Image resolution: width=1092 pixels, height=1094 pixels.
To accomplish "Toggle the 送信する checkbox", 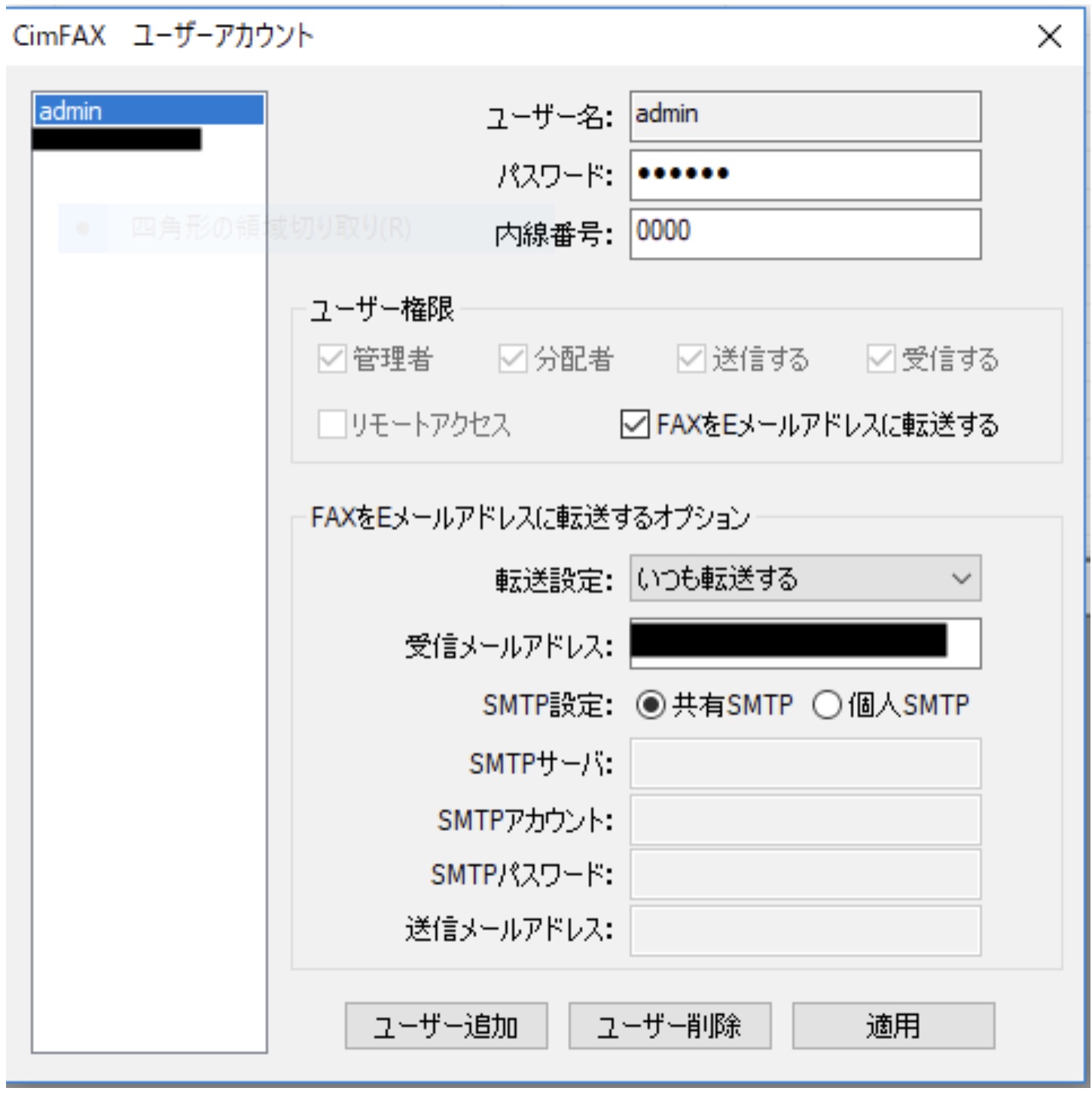I will [x=691, y=359].
